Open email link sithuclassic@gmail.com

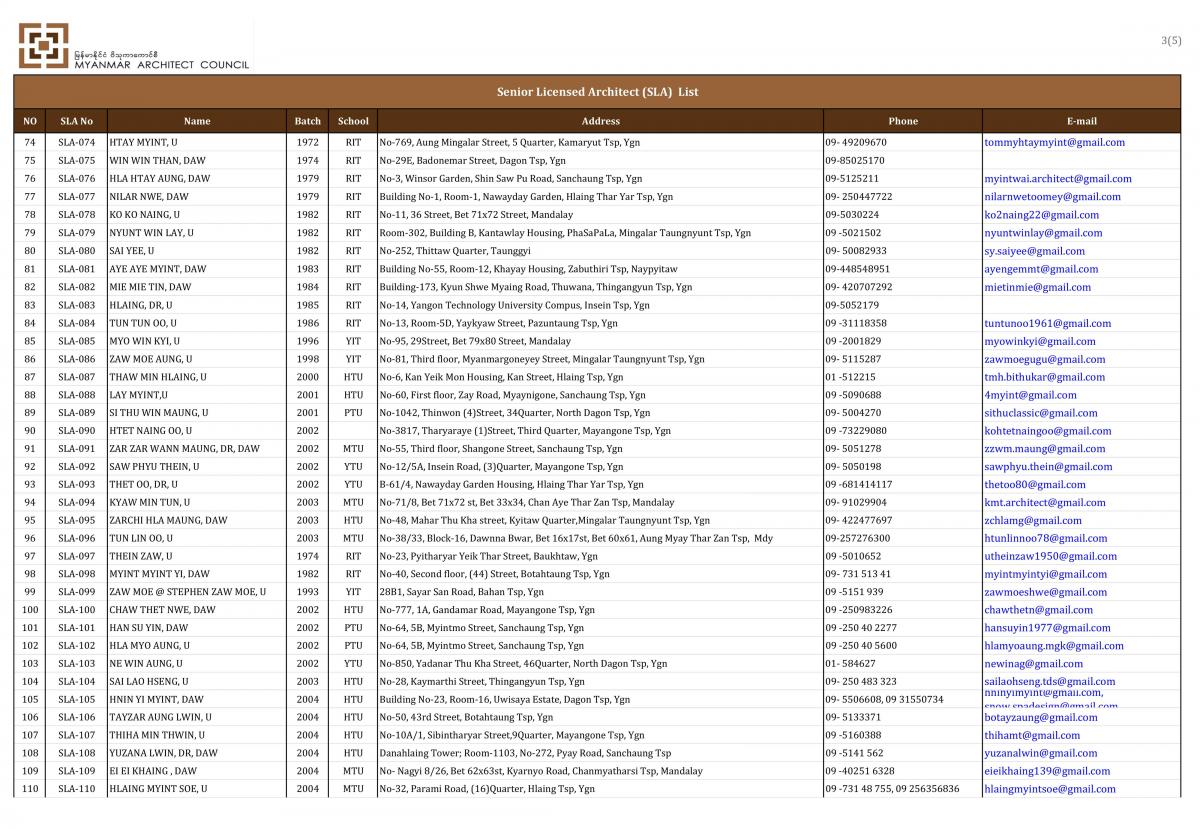(x=1041, y=413)
